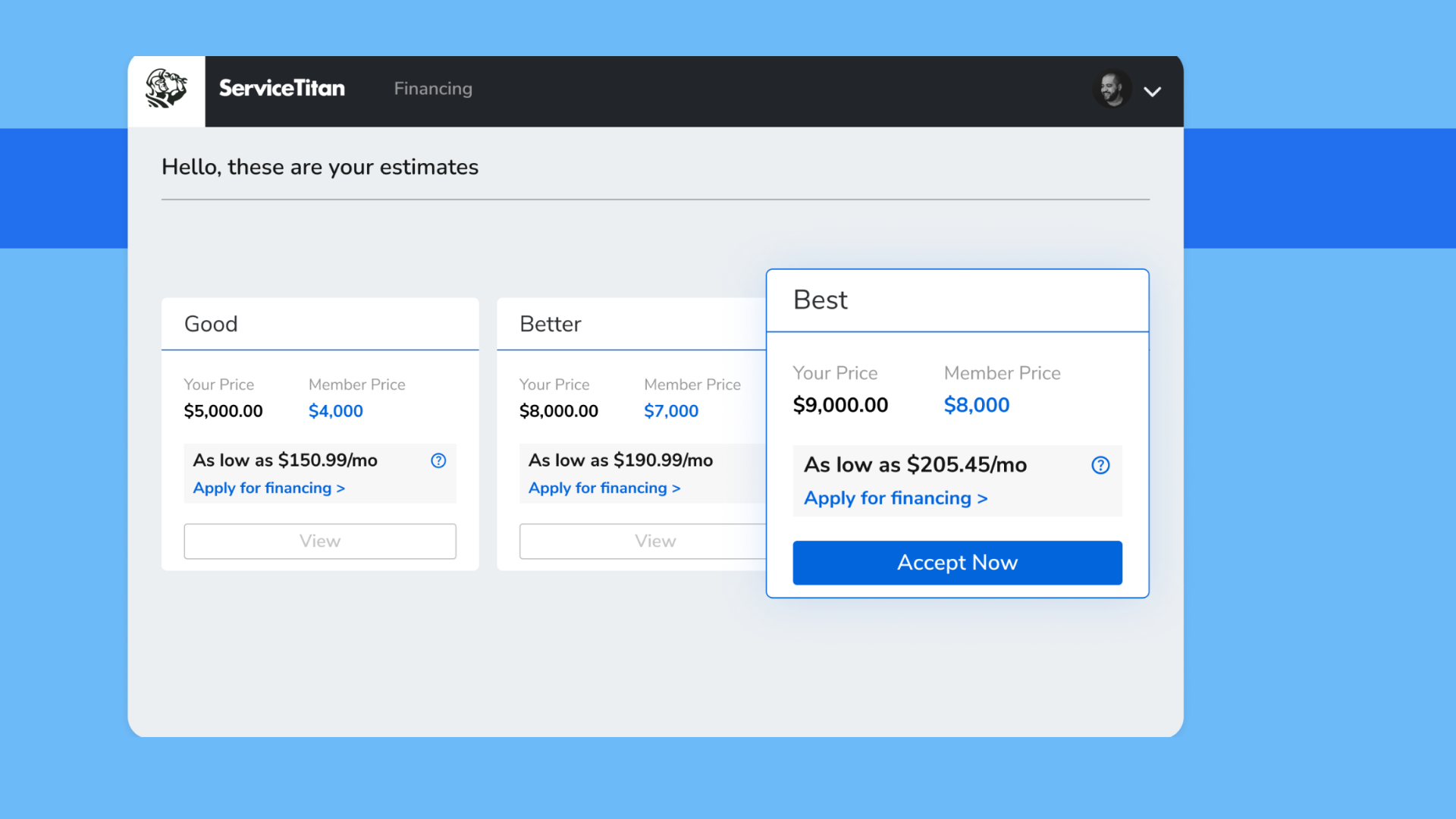Apply for financing on the Better estimate

(604, 488)
